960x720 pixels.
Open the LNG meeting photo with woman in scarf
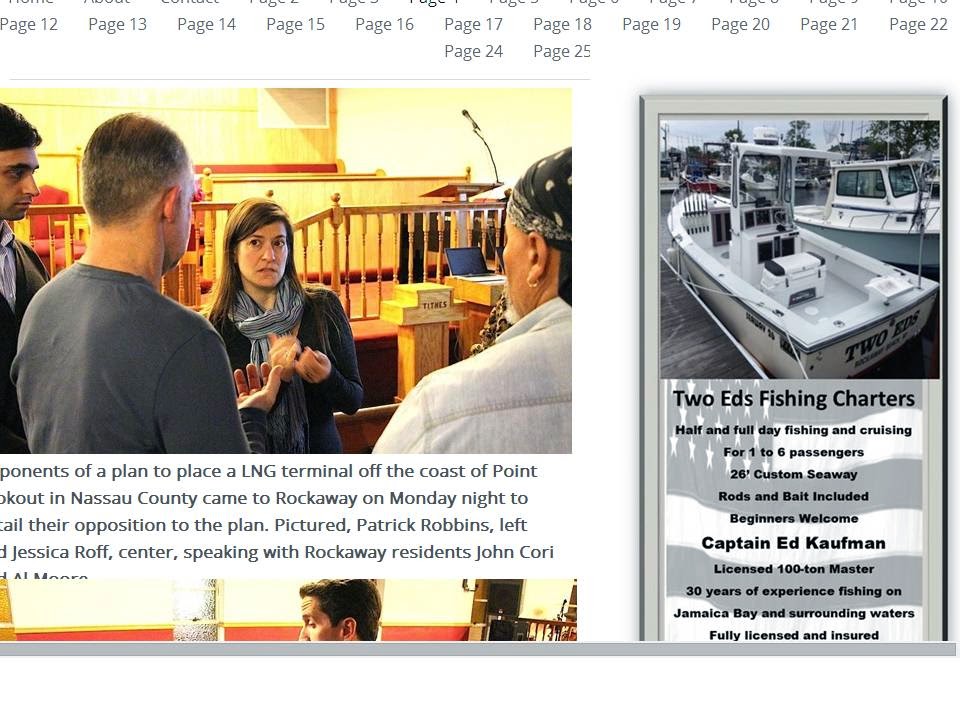(x=286, y=271)
